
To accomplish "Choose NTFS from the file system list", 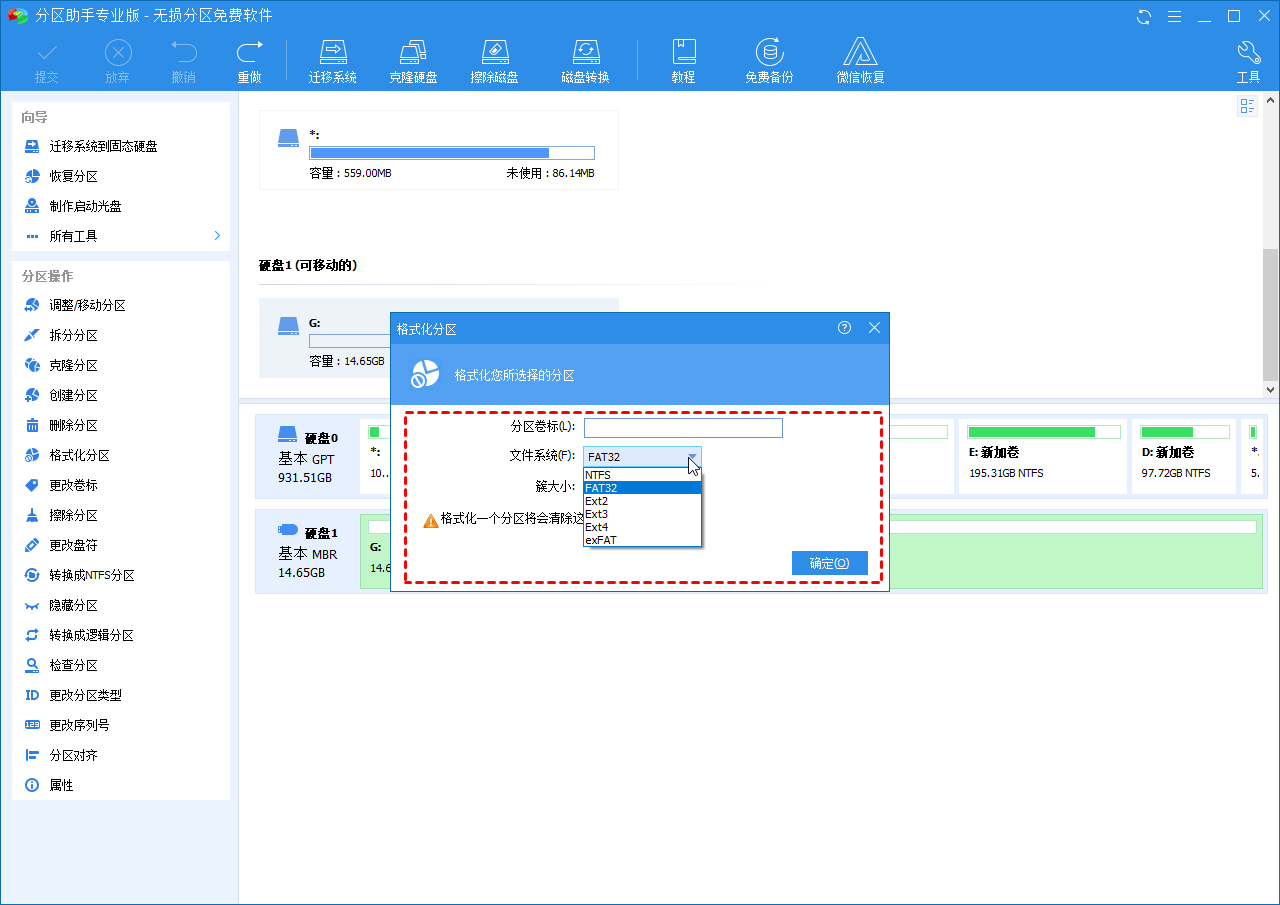I will coord(598,475).
